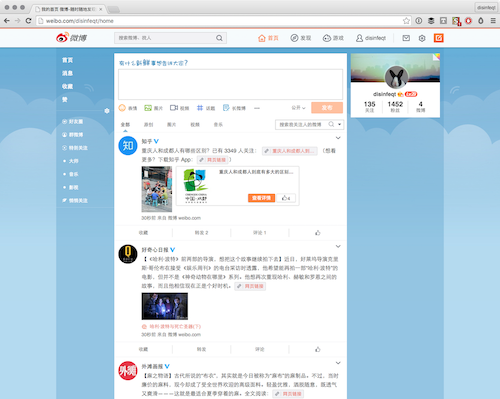Image resolution: width=500 pixels, height=399 pixels.
Task: Expand the advanced search arrow in feed search
Action: pos(340,124)
